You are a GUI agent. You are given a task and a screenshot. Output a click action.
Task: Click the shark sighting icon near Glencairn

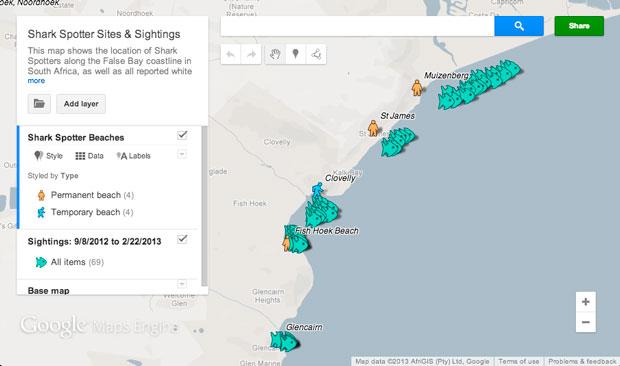tap(284, 341)
